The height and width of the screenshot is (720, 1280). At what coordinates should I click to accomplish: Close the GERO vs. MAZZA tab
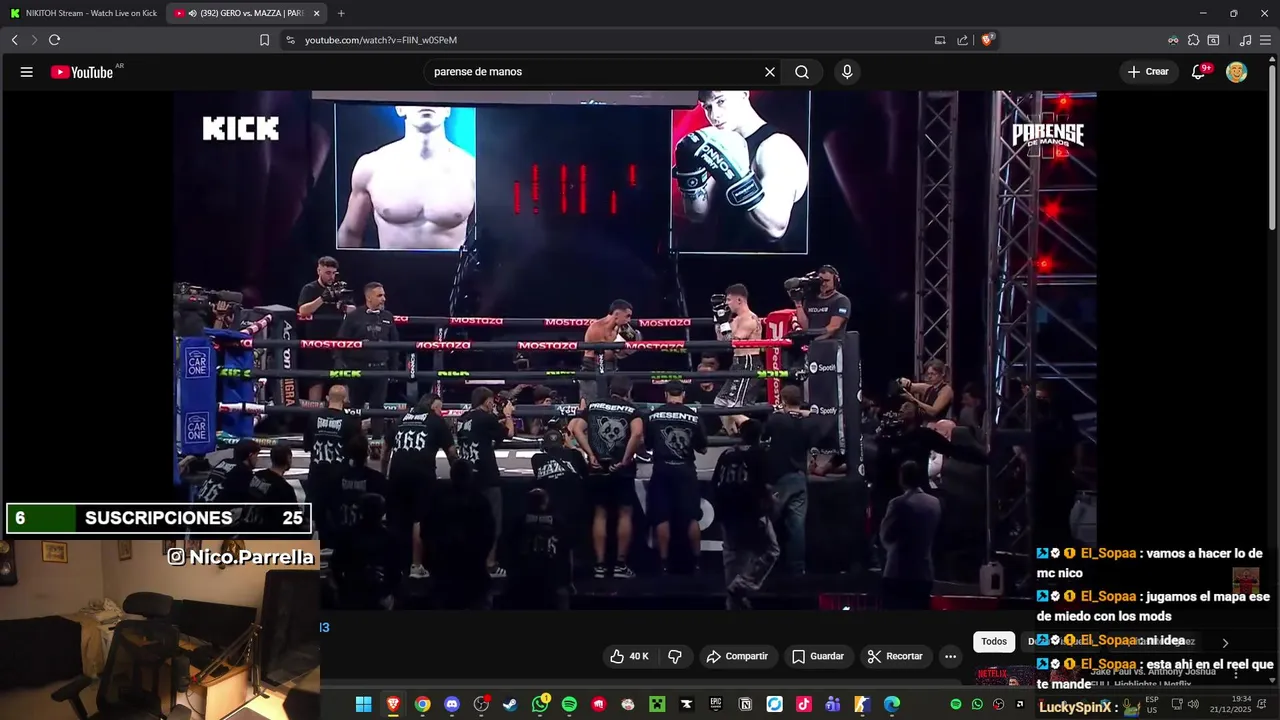coord(317,13)
